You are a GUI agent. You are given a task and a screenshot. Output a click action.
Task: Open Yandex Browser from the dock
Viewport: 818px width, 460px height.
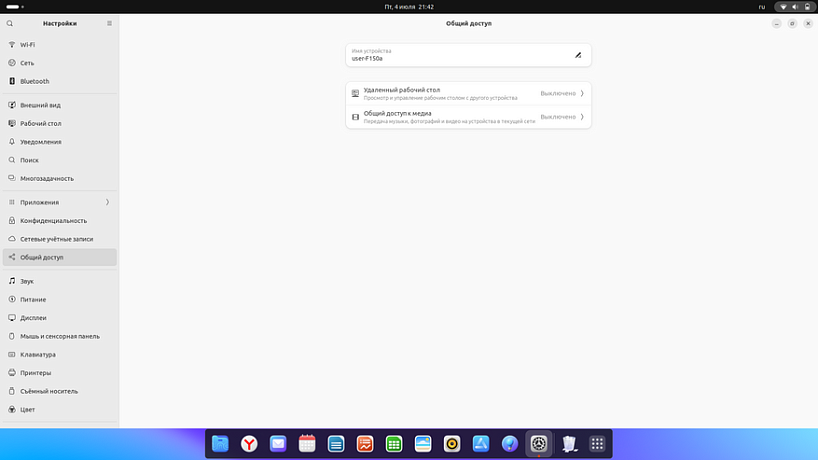[249, 443]
